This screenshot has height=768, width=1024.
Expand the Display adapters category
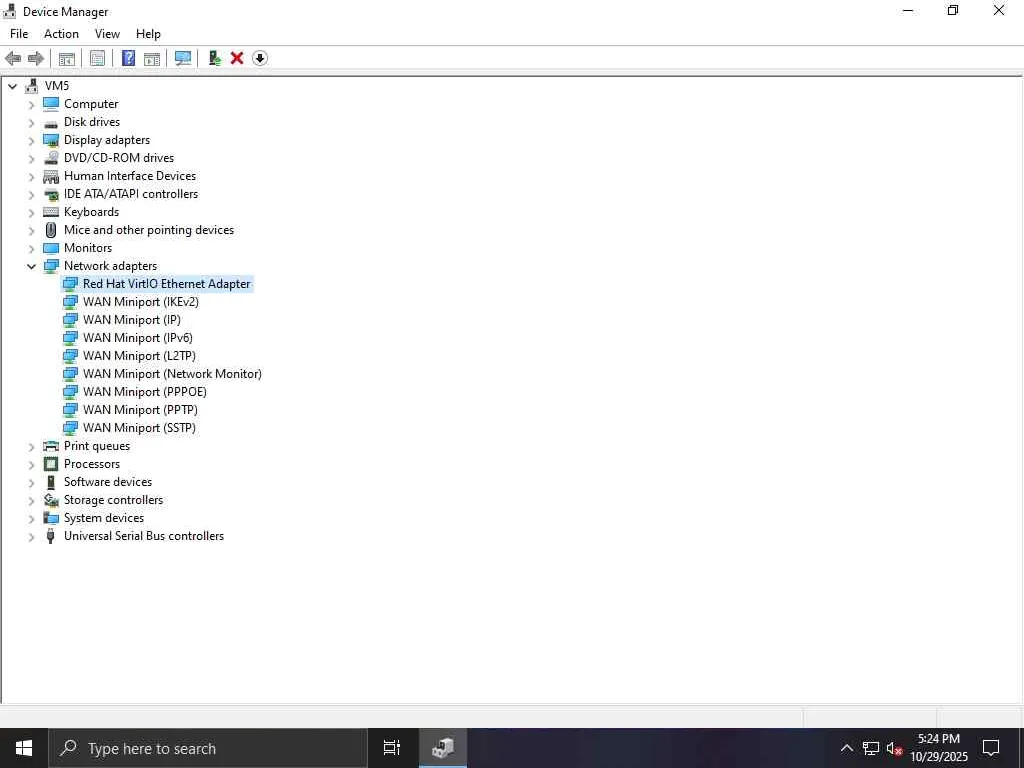pos(31,140)
